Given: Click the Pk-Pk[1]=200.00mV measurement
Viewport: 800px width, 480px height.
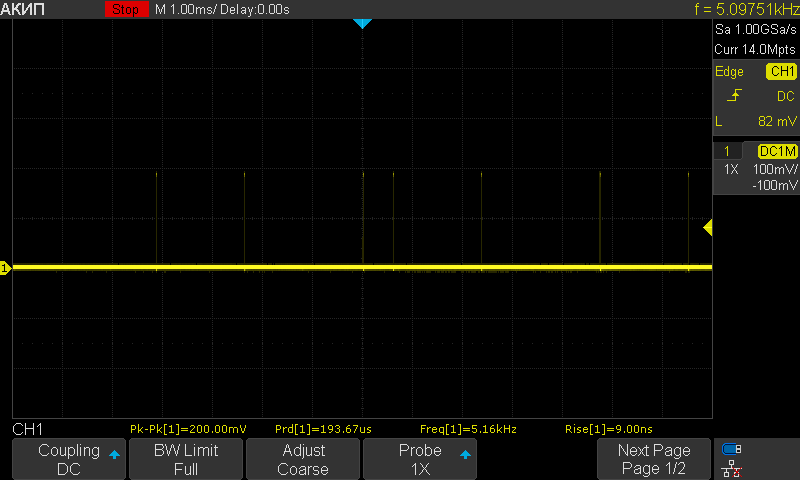Looking at the screenshot, I should point(188,429).
